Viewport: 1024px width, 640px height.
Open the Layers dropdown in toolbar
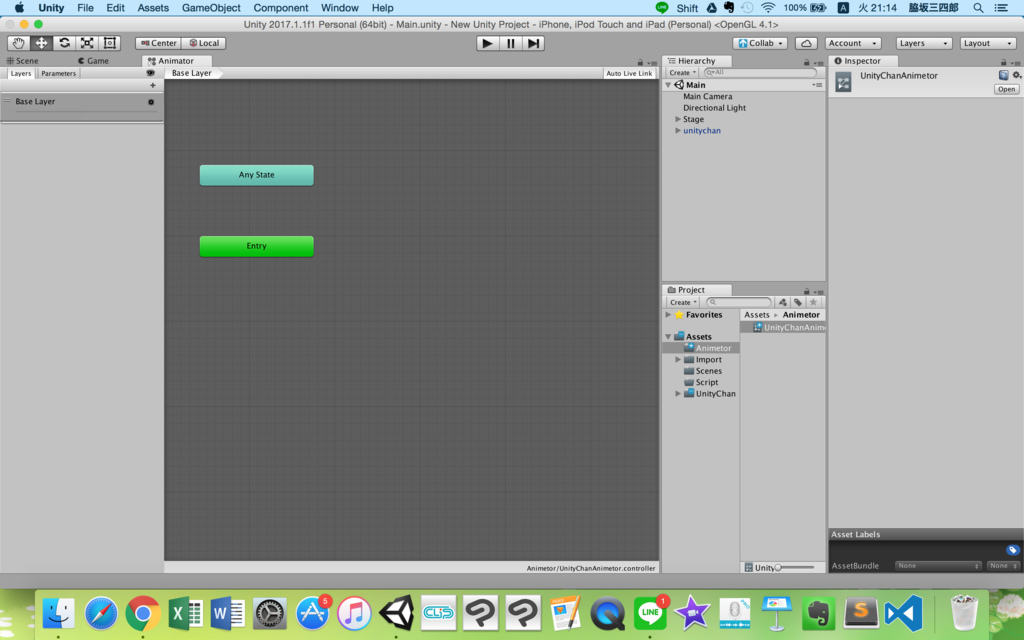[x=923, y=43]
